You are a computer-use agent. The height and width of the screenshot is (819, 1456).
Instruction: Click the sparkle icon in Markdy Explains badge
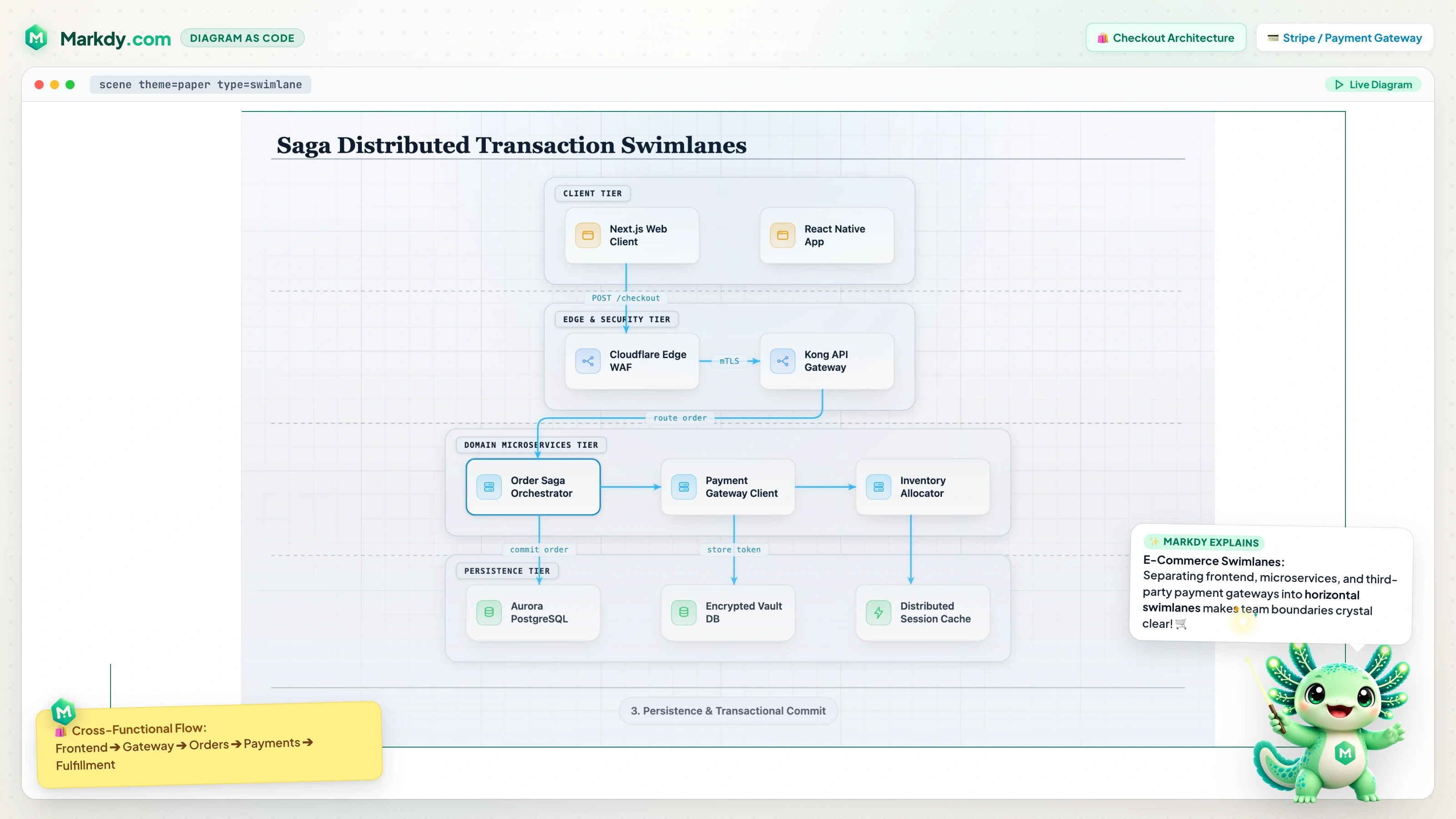(x=1154, y=541)
